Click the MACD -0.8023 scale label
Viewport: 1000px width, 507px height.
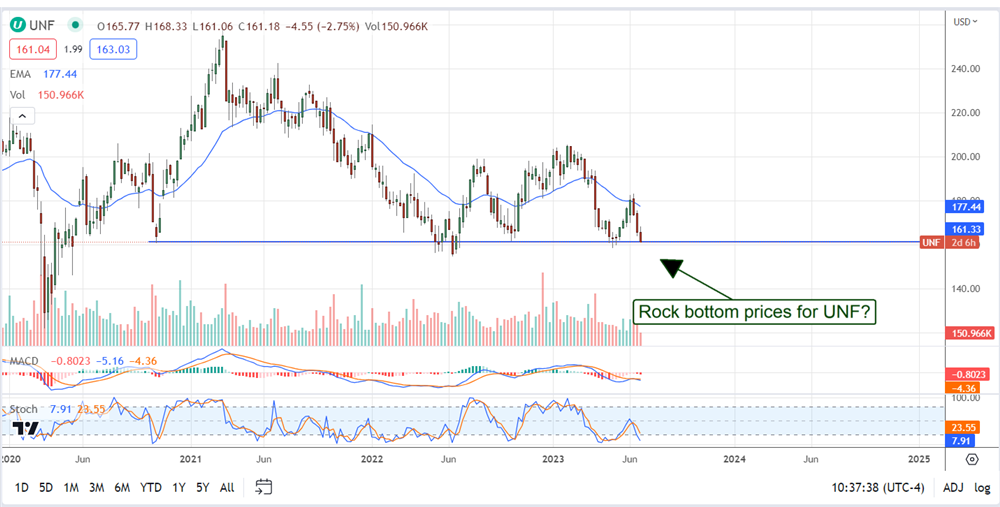tap(969, 375)
